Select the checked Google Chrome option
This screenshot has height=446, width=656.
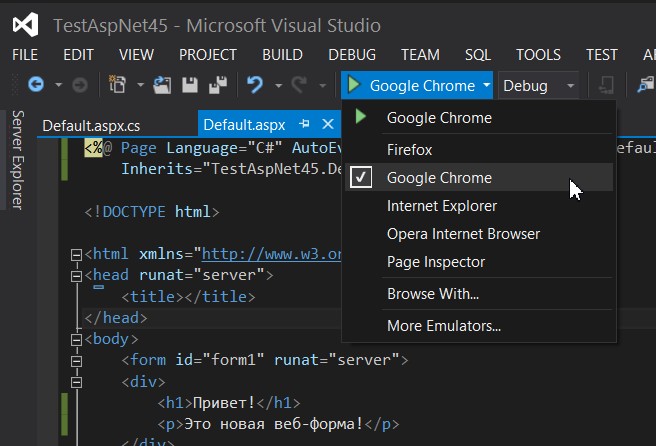click(x=479, y=178)
